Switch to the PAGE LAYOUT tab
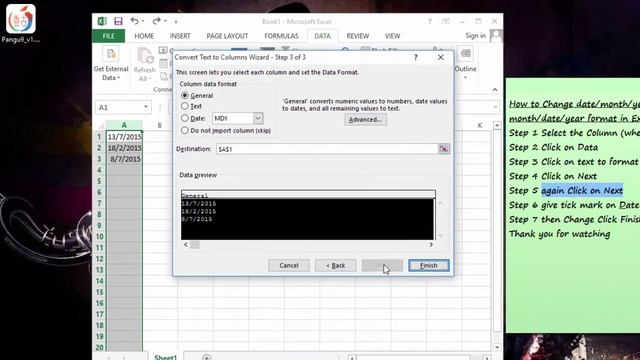 pyautogui.click(x=227, y=36)
